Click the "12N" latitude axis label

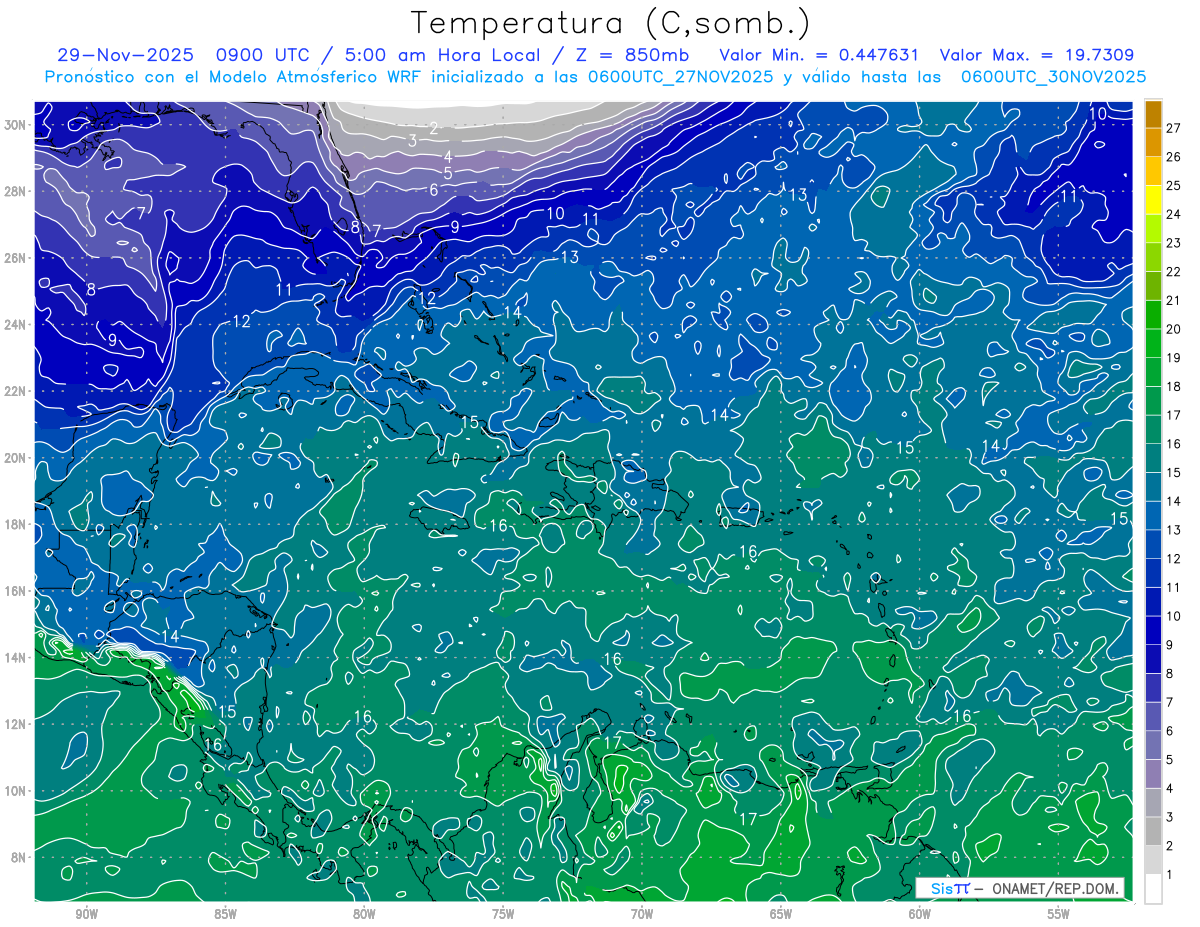(x=17, y=724)
